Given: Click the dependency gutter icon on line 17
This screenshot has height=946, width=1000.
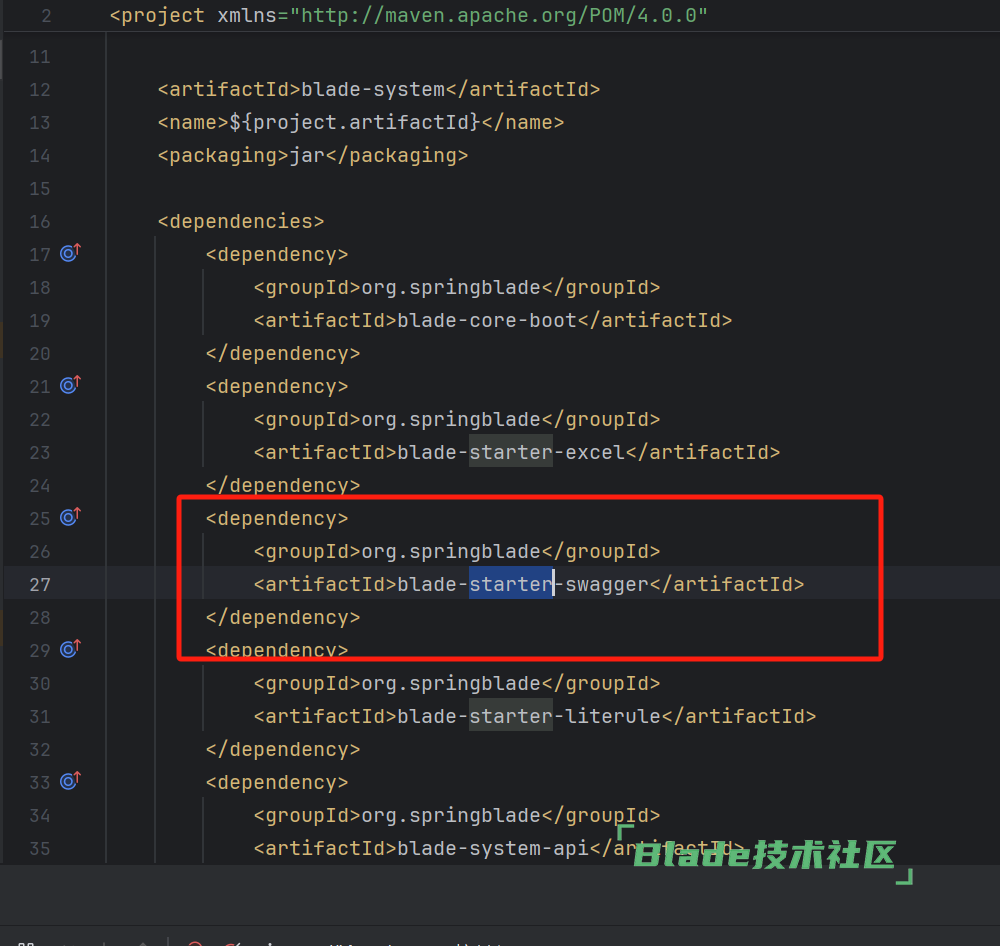Looking at the screenshot, I should pos(69,253).
